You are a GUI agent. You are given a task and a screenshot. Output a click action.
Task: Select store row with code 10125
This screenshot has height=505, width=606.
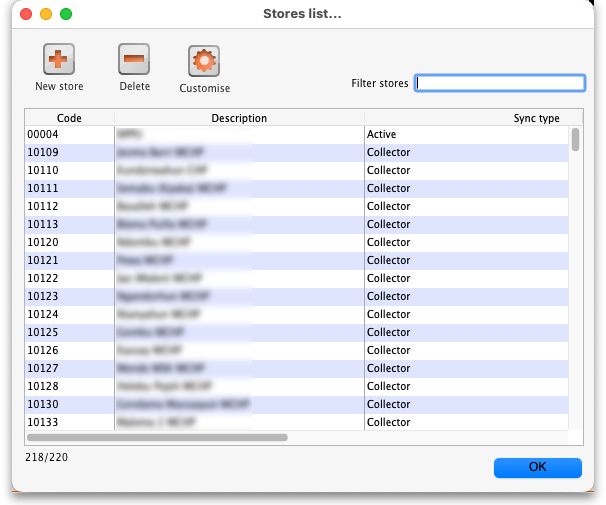coord(68,332)
